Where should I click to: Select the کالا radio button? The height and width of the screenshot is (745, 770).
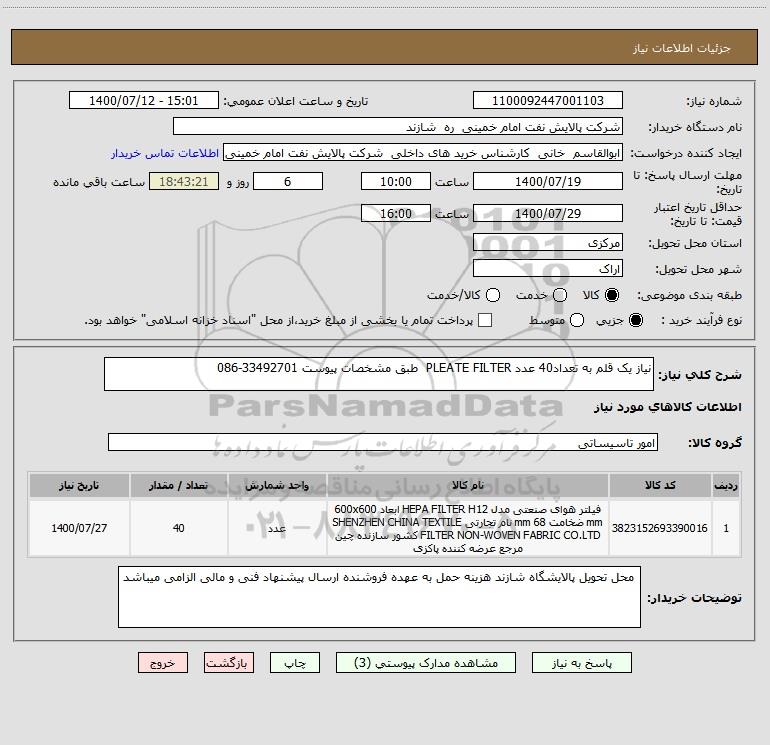612,295
